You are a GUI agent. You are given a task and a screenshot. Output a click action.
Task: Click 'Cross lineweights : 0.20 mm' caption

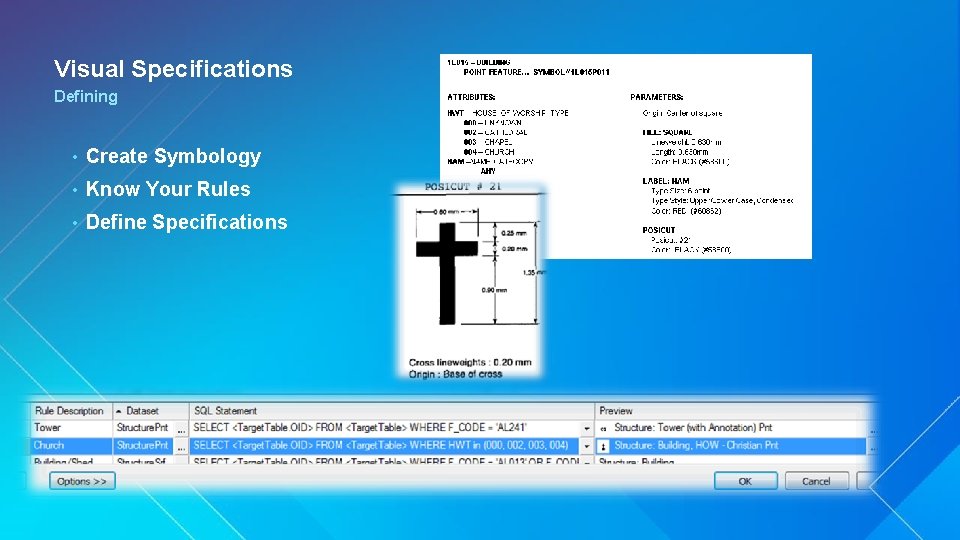470,362
